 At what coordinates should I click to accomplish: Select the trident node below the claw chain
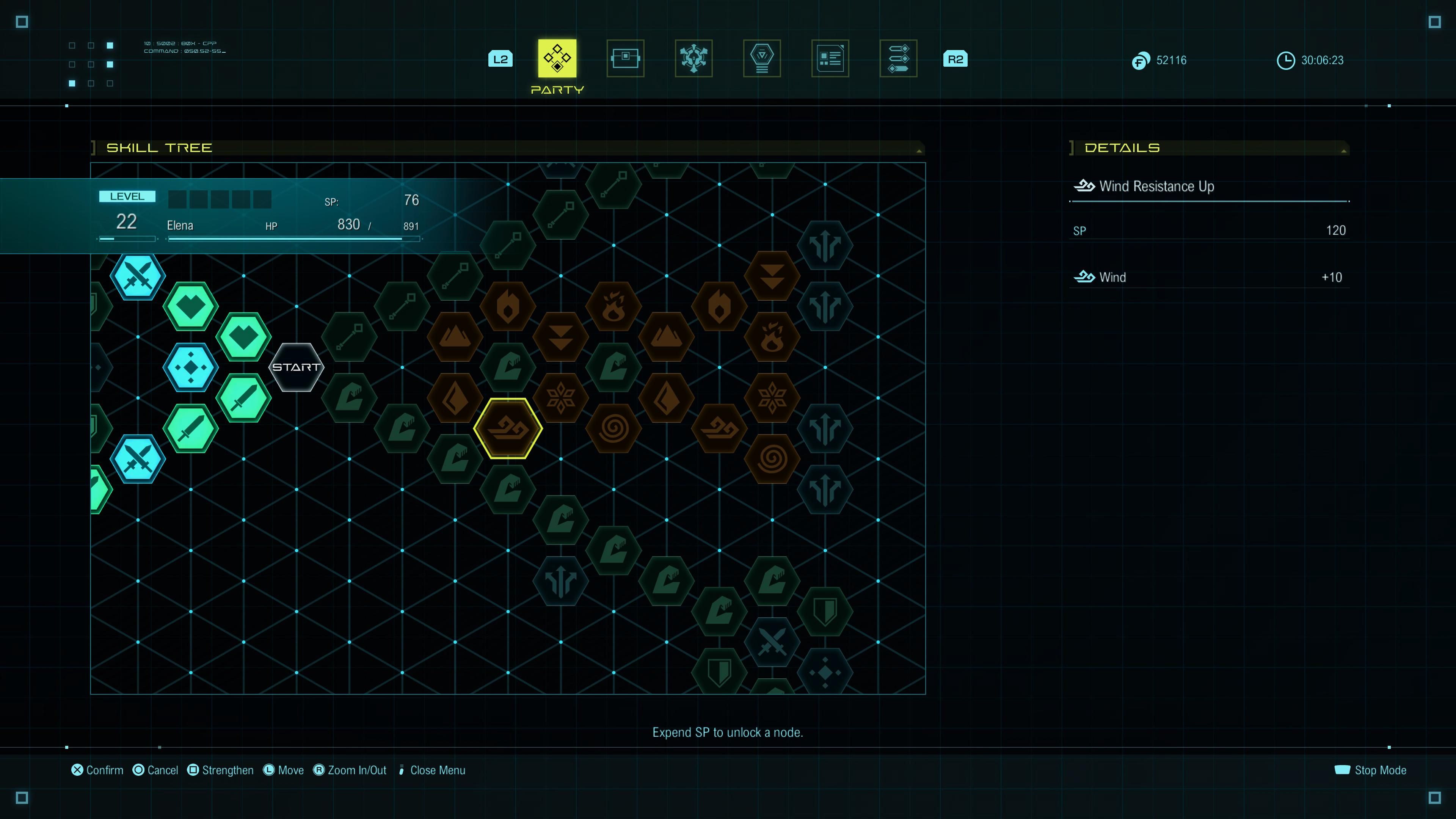pyautogui.click(x=561, y=581)
